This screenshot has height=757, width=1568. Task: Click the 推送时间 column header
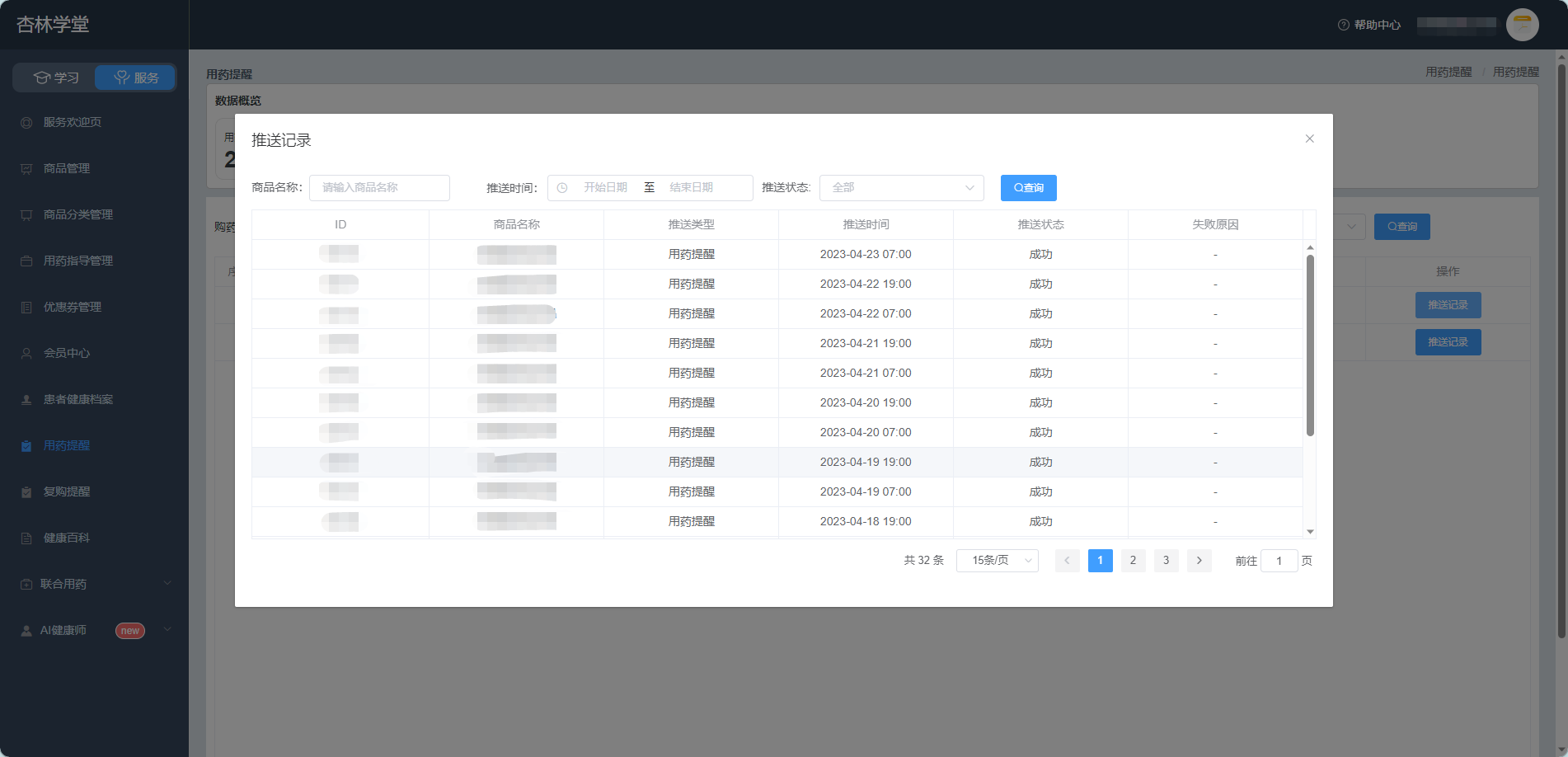coord(866,224)
